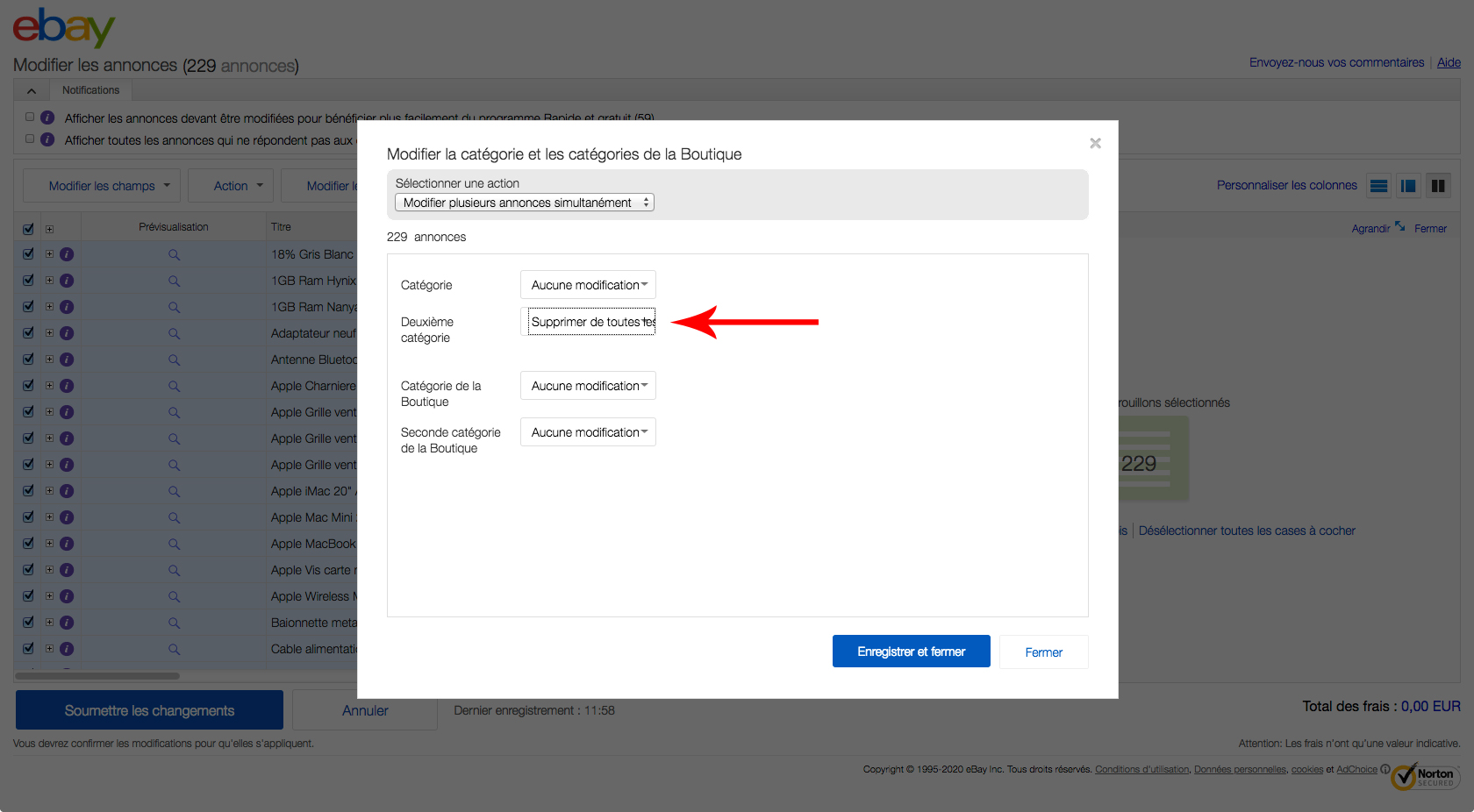Enable the checkbox for Rapide et gratuit notification
Viewport: 1474px width, 812px height.
click(x=30, y=117)
